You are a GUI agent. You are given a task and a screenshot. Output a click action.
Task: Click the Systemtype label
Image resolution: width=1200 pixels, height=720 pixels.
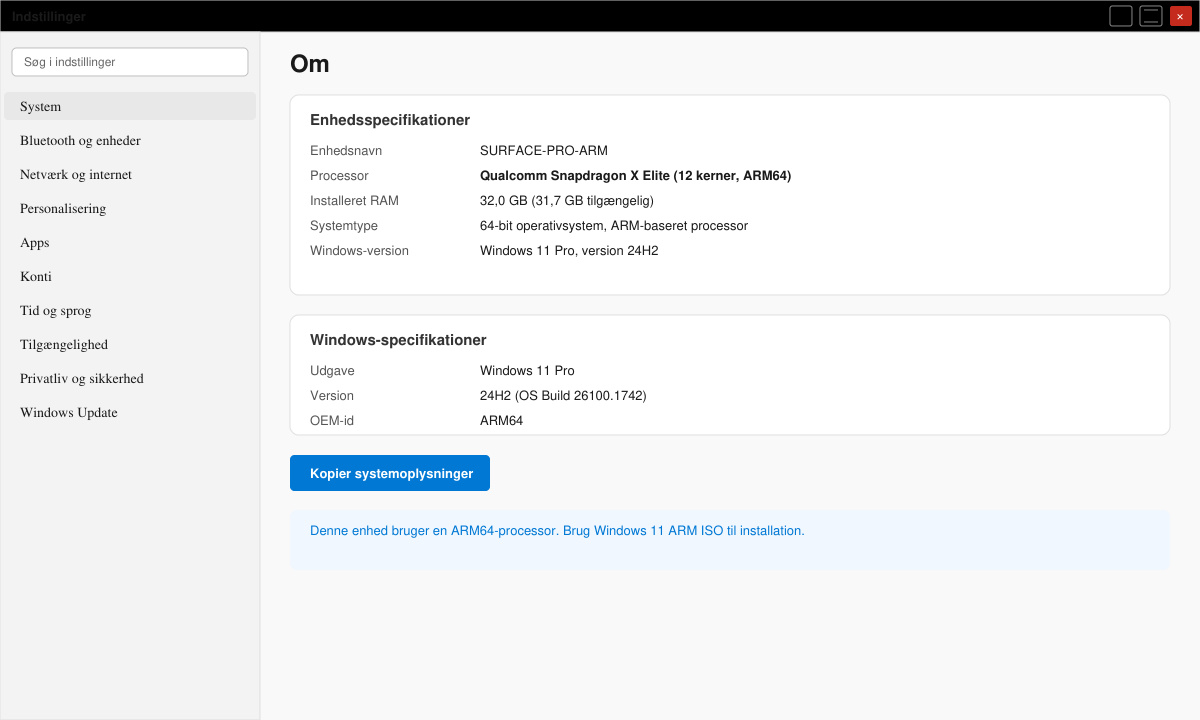pos(344,226)
